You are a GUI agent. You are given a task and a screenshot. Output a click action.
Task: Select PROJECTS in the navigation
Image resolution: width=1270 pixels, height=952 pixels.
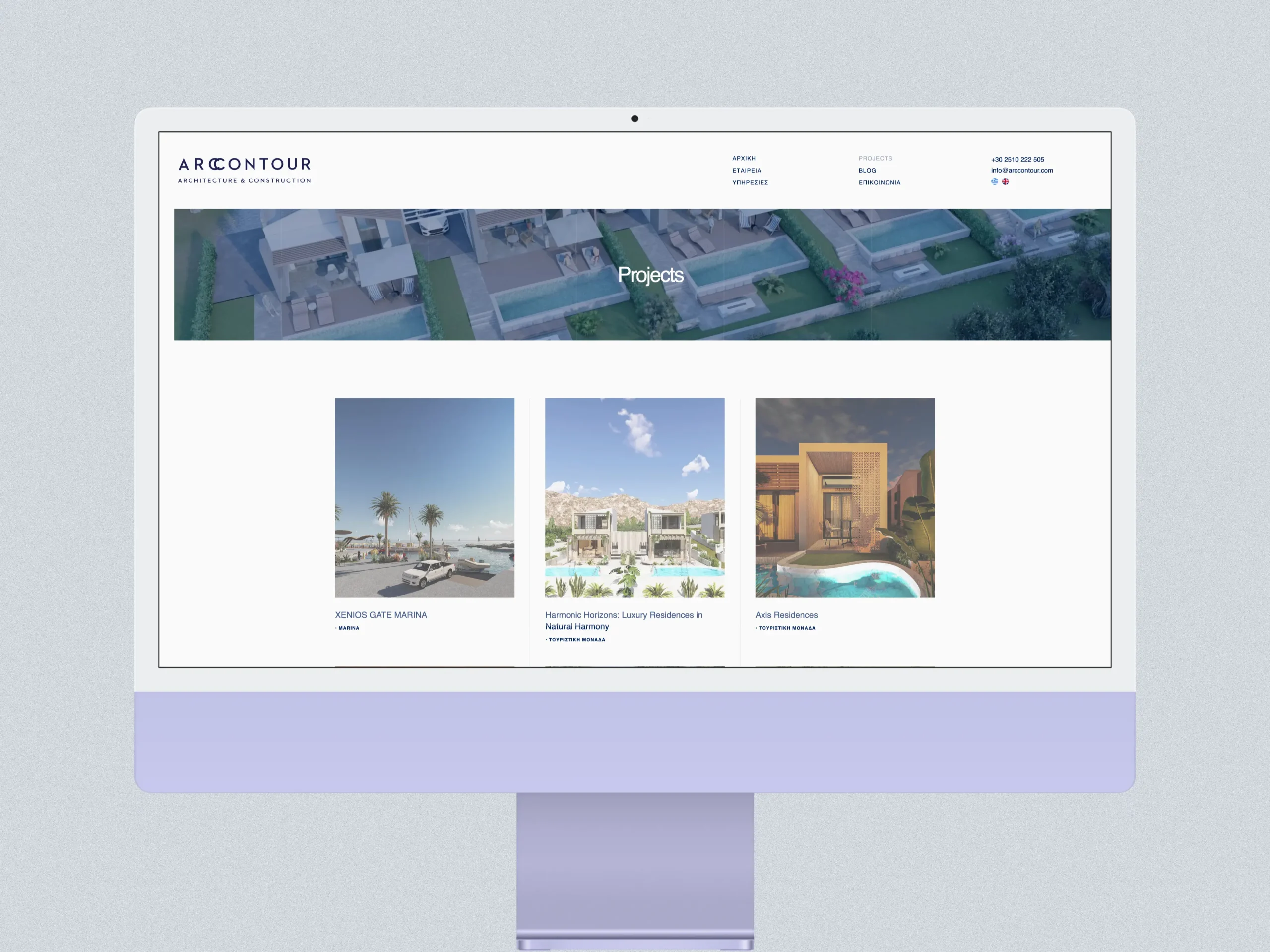pos(875,158)
